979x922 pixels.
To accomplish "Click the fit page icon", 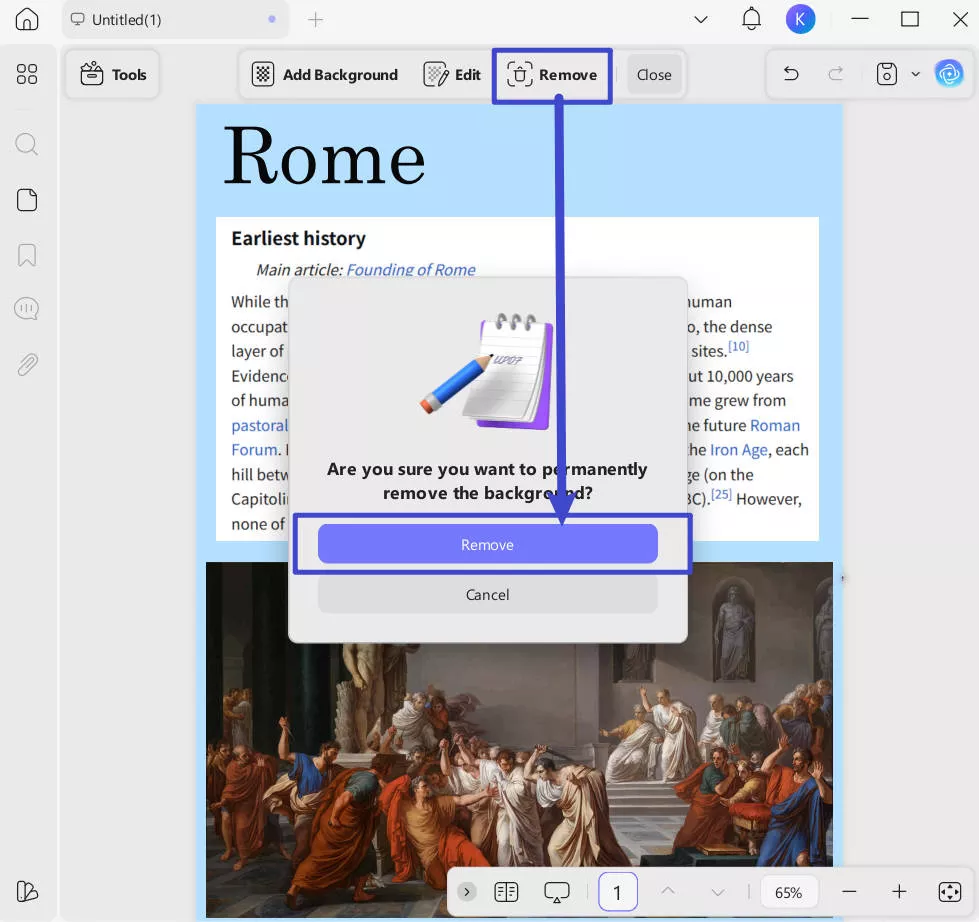I will (x=949, y=891).
